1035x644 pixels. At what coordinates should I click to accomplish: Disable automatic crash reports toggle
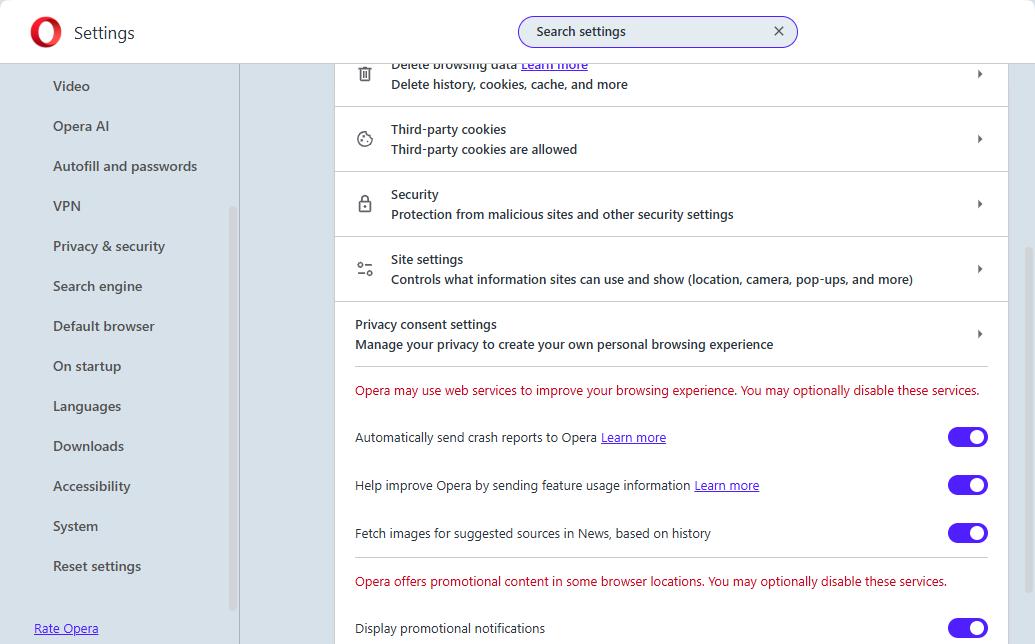[967, 437]
